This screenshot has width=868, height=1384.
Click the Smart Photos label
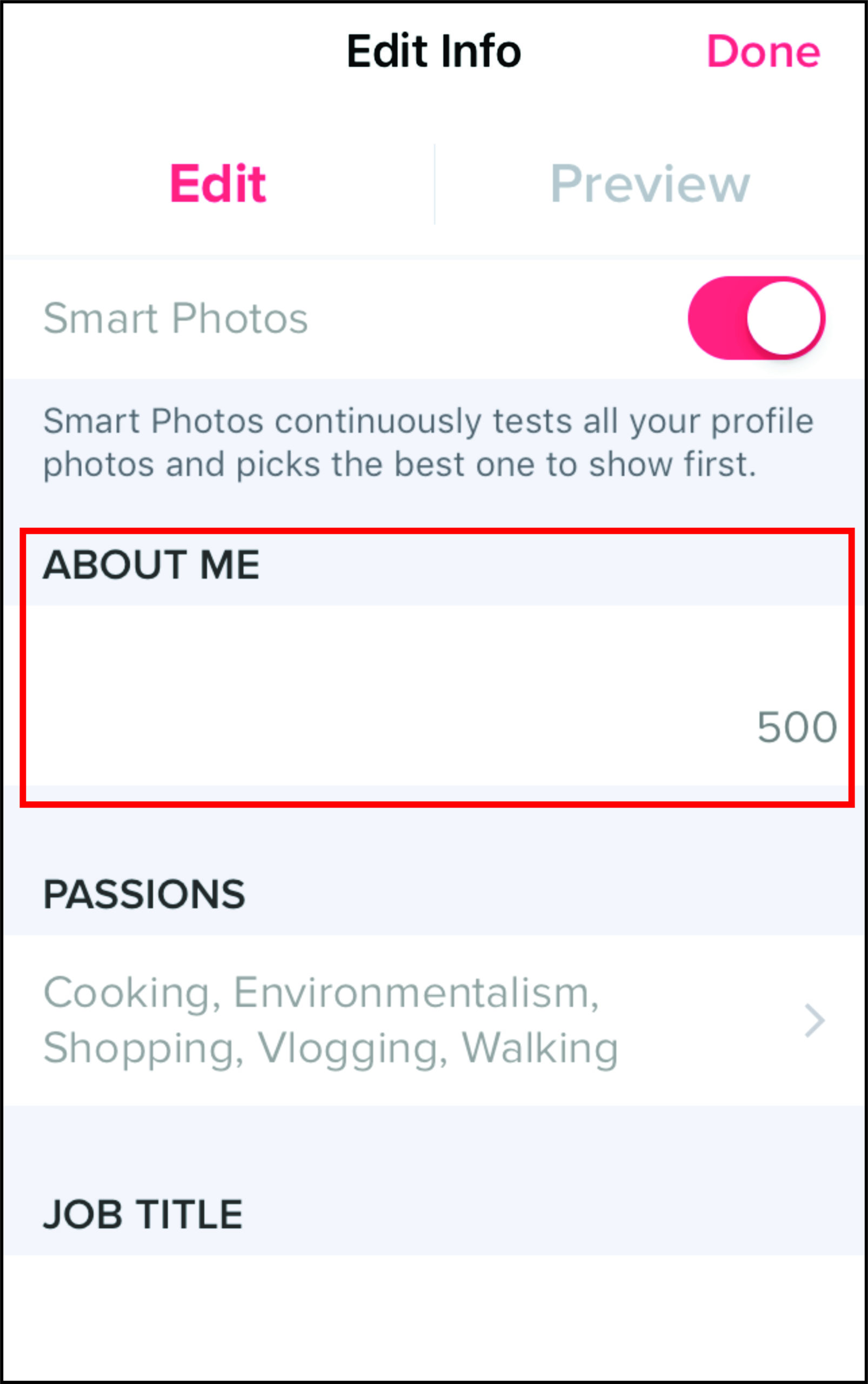176,318
